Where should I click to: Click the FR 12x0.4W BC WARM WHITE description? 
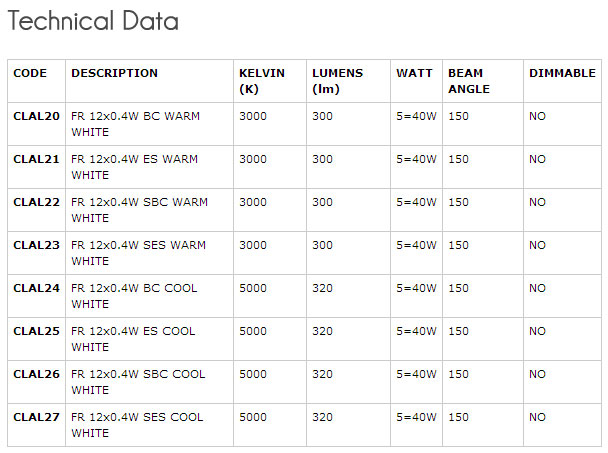135,124
